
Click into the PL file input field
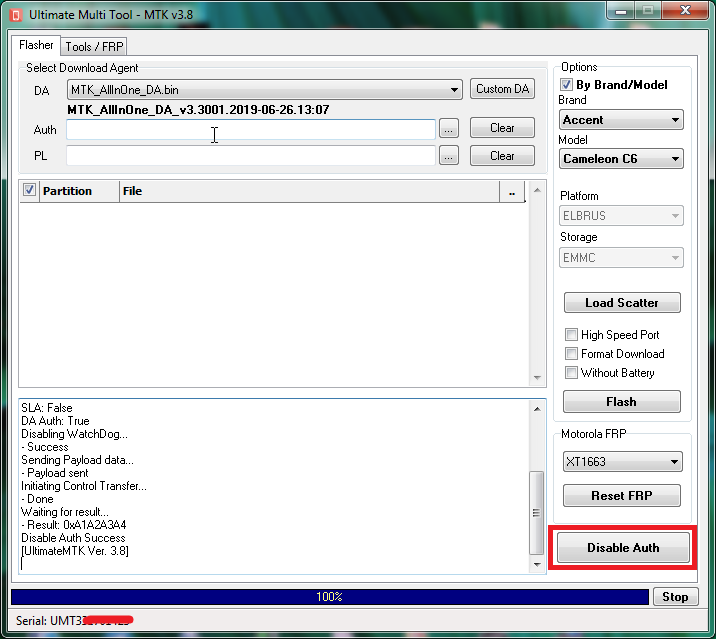click(251, 156)
